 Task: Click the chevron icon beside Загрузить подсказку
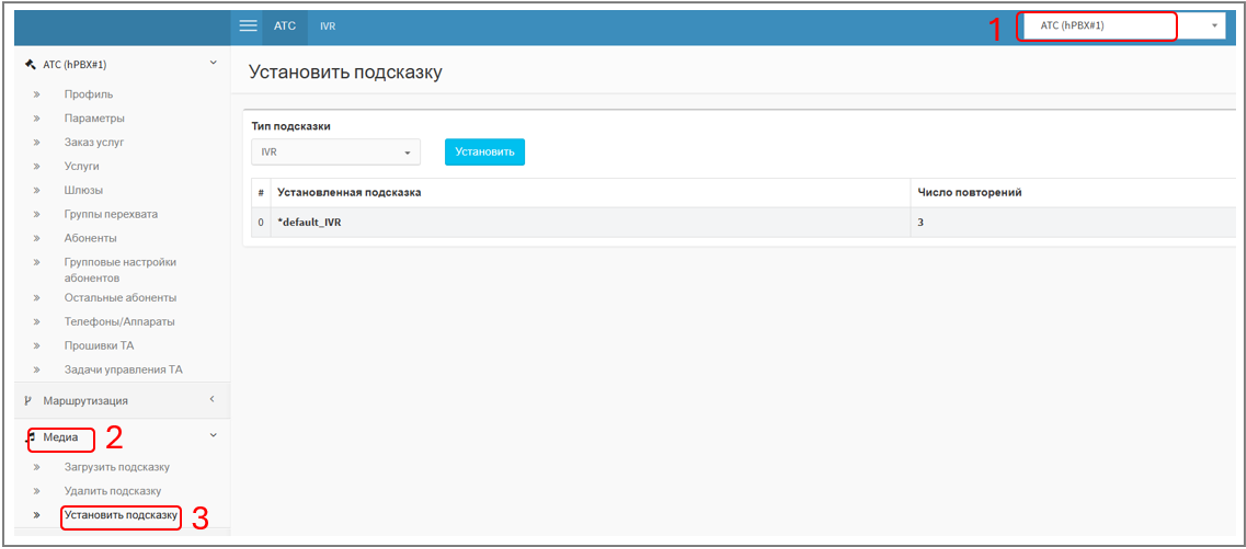click(36, 467)
